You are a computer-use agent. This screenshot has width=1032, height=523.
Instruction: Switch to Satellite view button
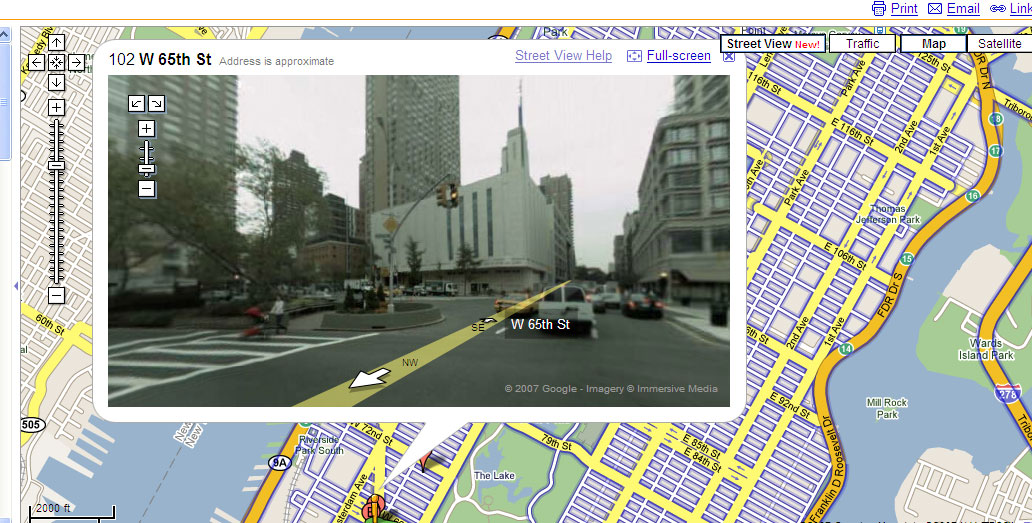[x=999, y=43]
